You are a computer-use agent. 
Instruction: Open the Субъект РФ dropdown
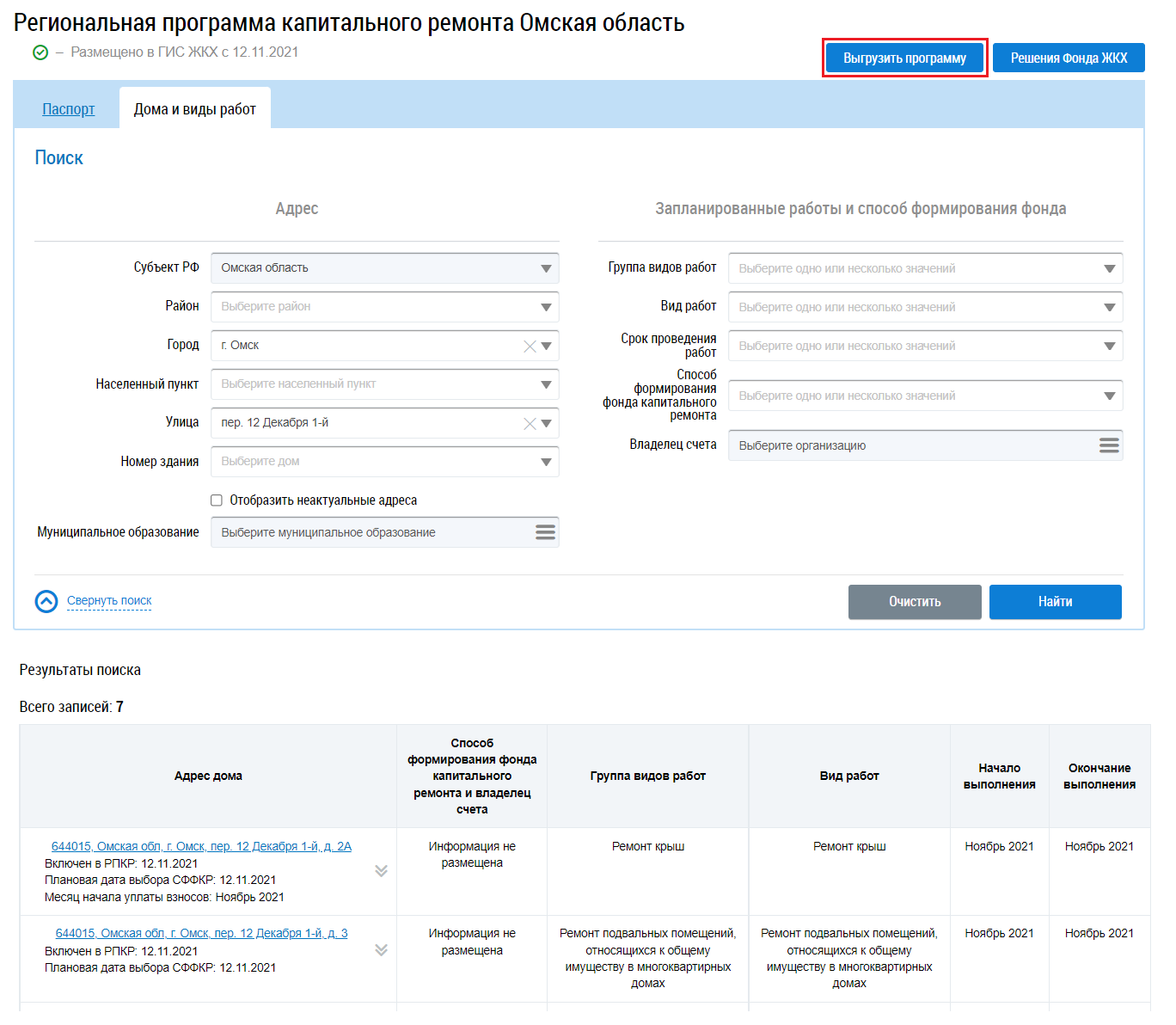[385, 268]
